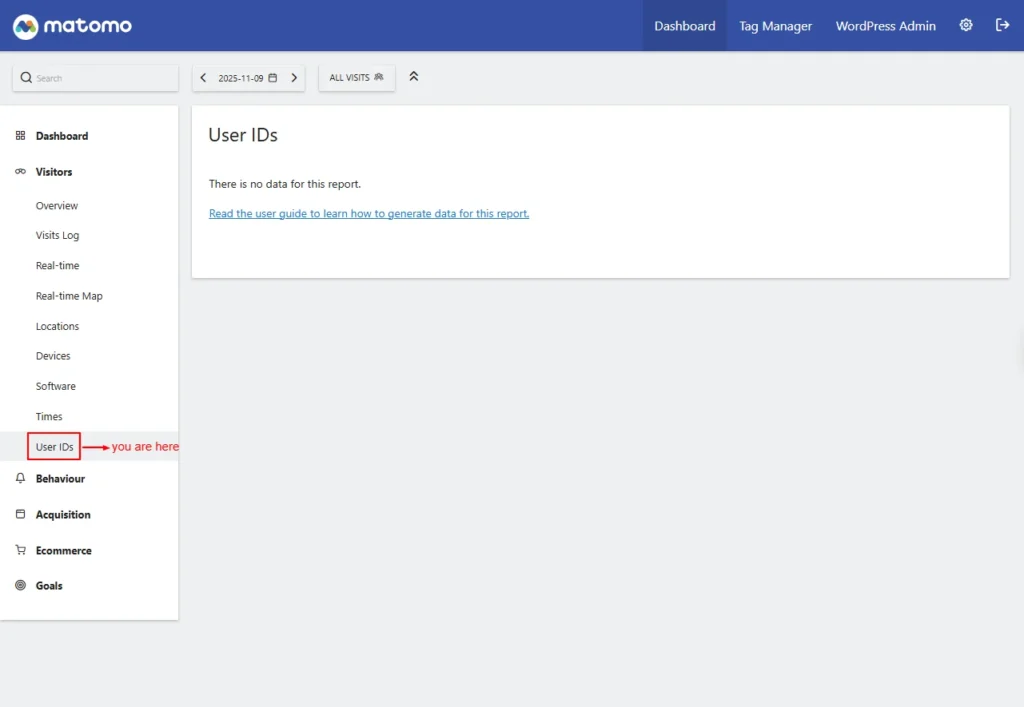Read the user guide link
Screen dimensions: 1024x707
click(x=368, y=214)
